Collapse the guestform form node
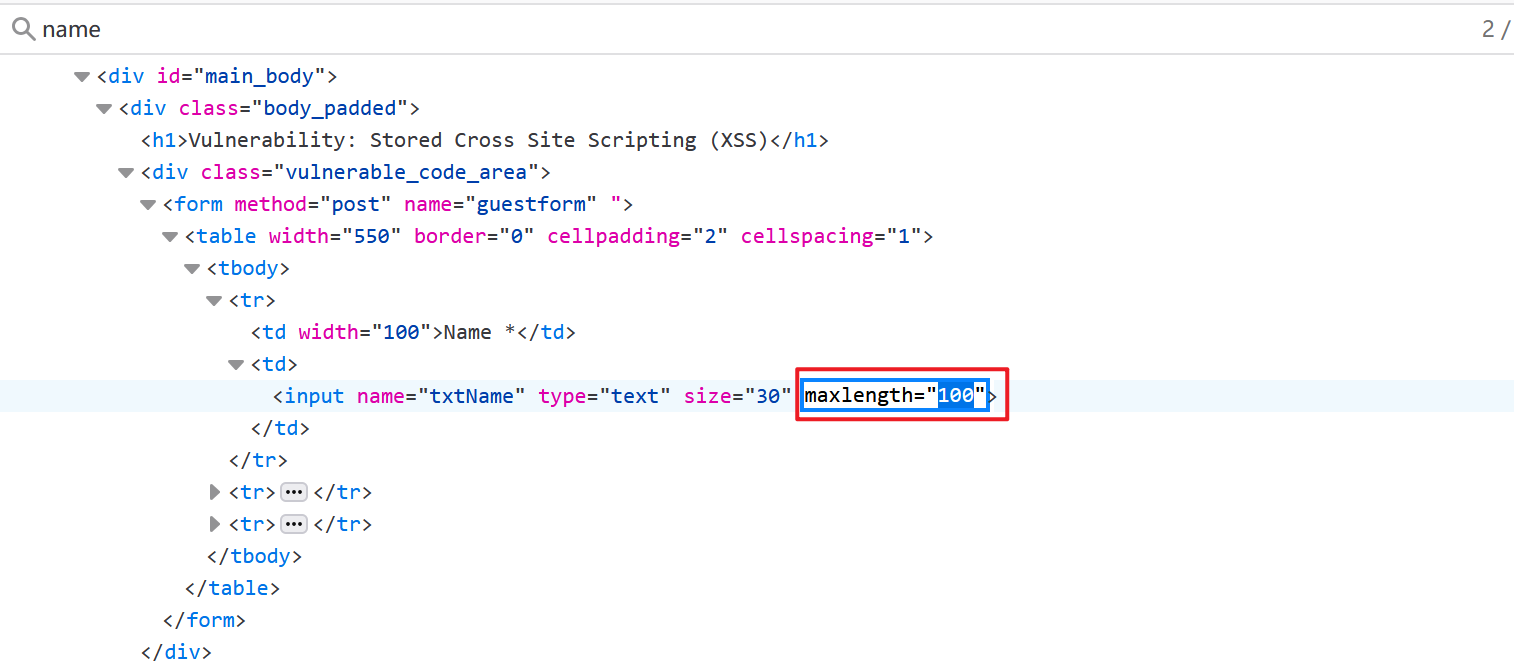The height and width of the screenshot is (665, 1514). tap(148, 204)
